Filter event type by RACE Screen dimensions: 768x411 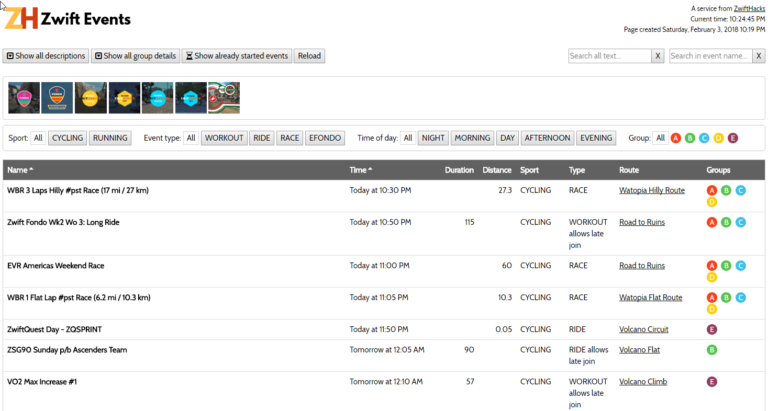(289, 138)
